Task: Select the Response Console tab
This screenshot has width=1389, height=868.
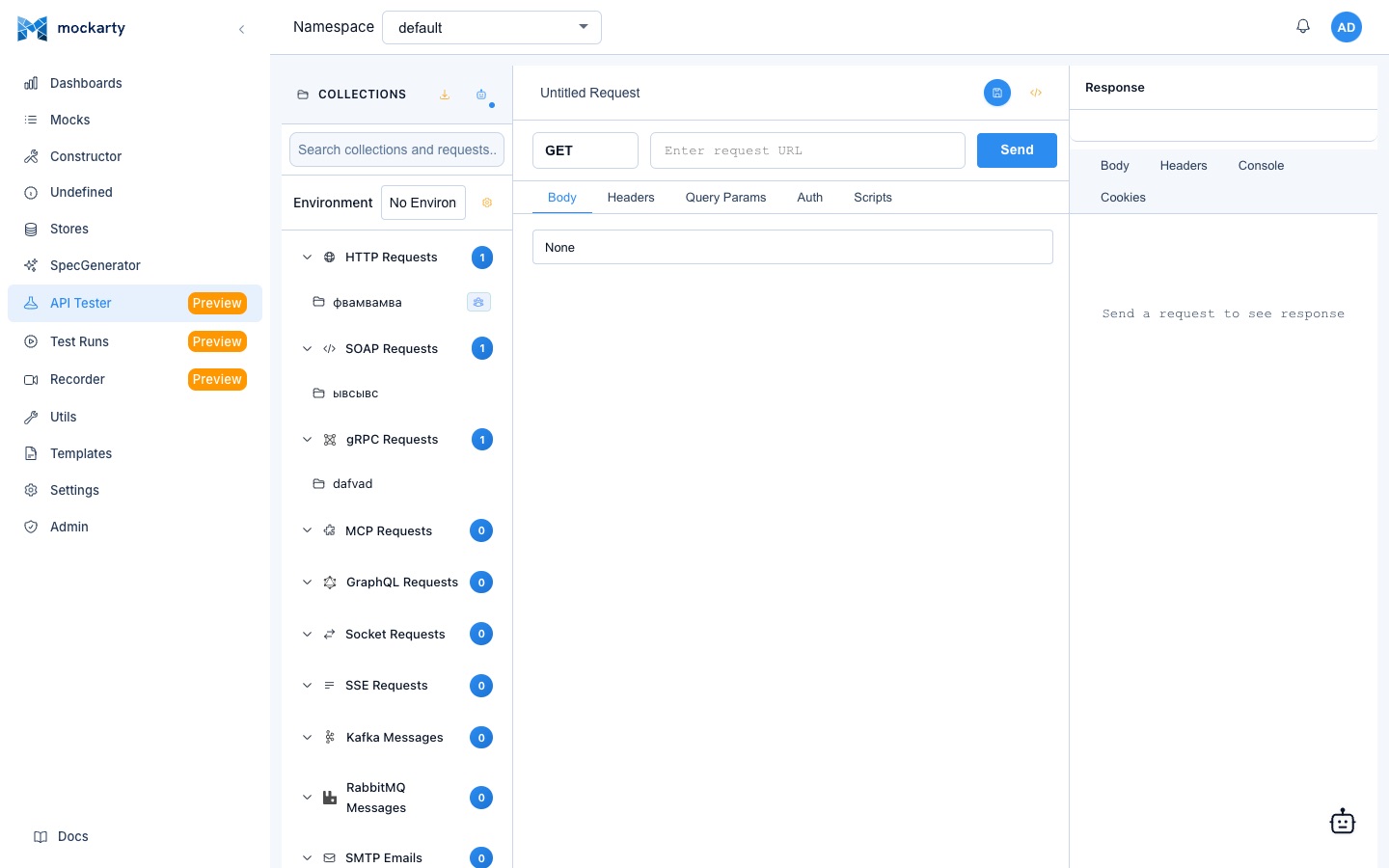Action: click(x=1261, y=166)
